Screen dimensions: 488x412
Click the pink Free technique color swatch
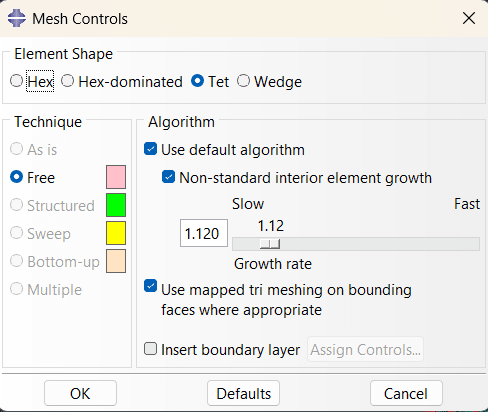116,177
